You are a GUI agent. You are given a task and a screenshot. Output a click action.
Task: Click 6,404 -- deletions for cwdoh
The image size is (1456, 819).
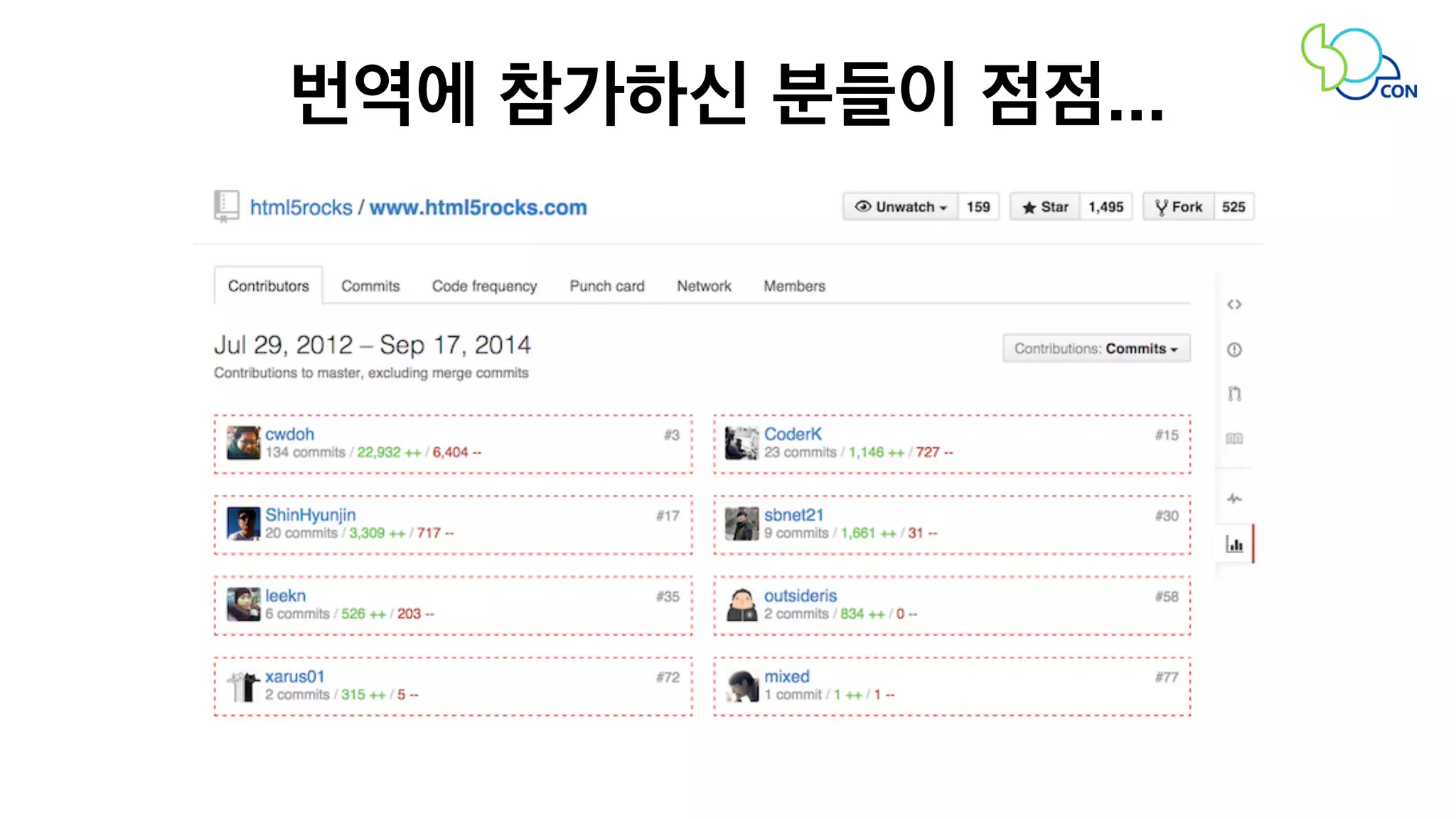(456, 452)
